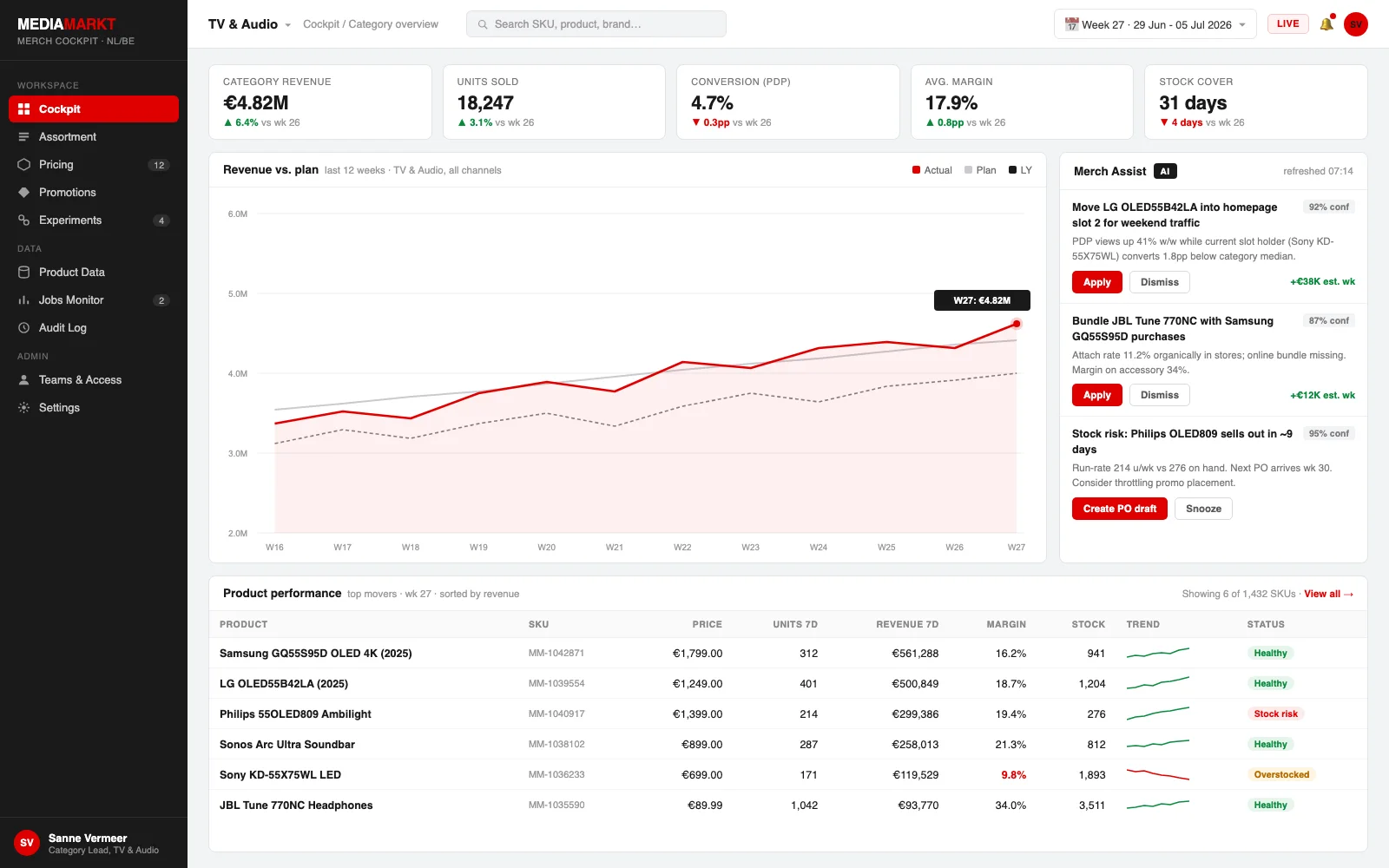Screen dimensions: 1389x868
Task: Open Promotions in sidebar
Action: coord(94,193)
